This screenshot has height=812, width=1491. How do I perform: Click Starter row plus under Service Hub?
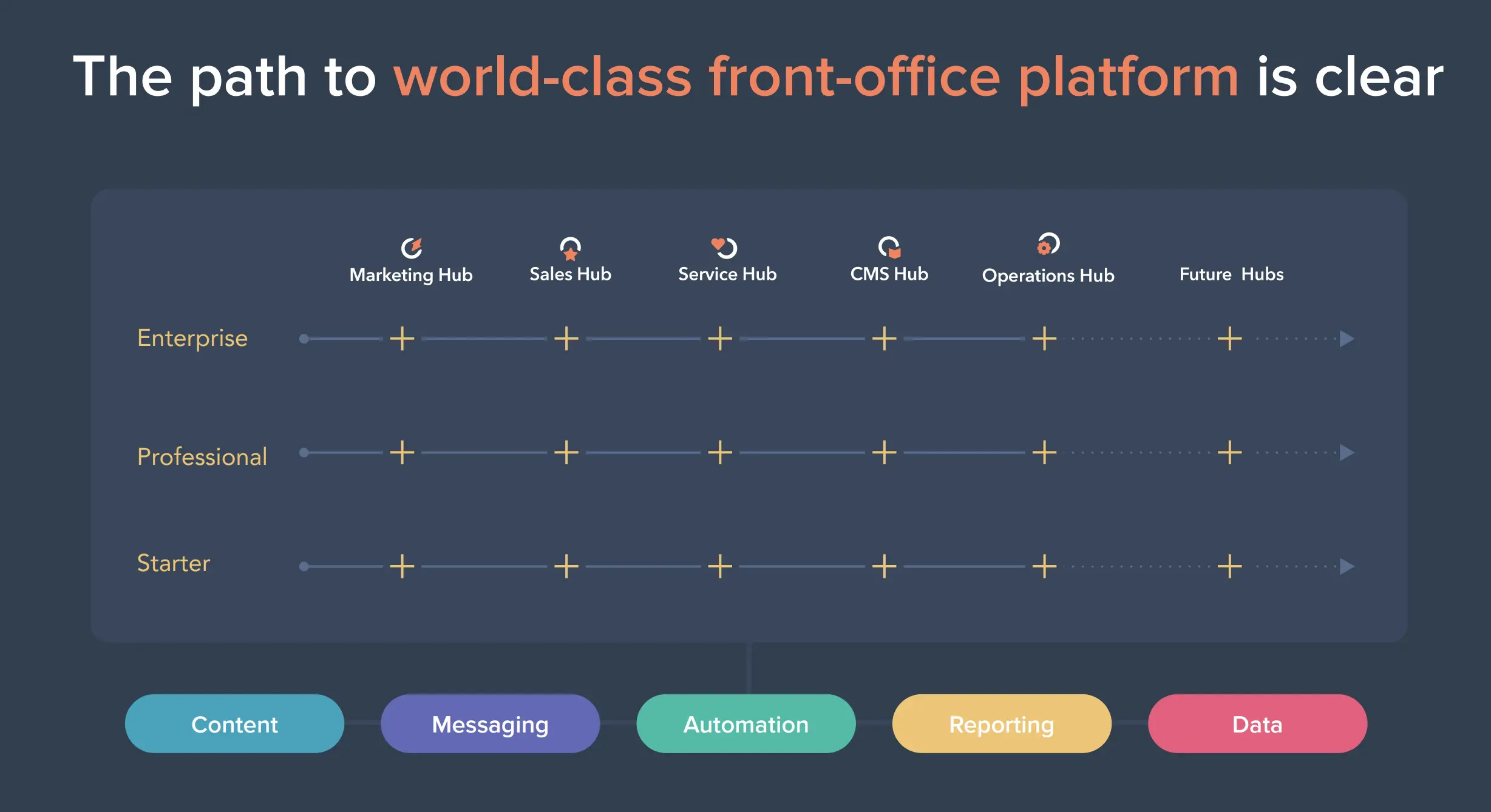[x=720, y=566]
